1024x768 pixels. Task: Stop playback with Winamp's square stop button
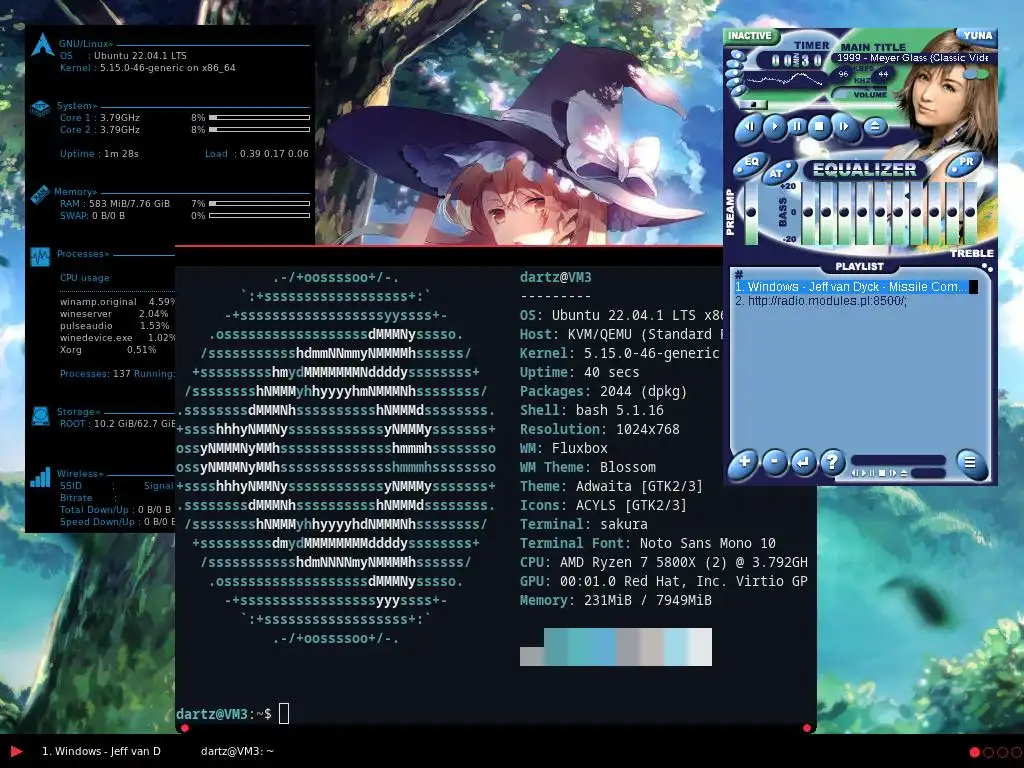820,126
